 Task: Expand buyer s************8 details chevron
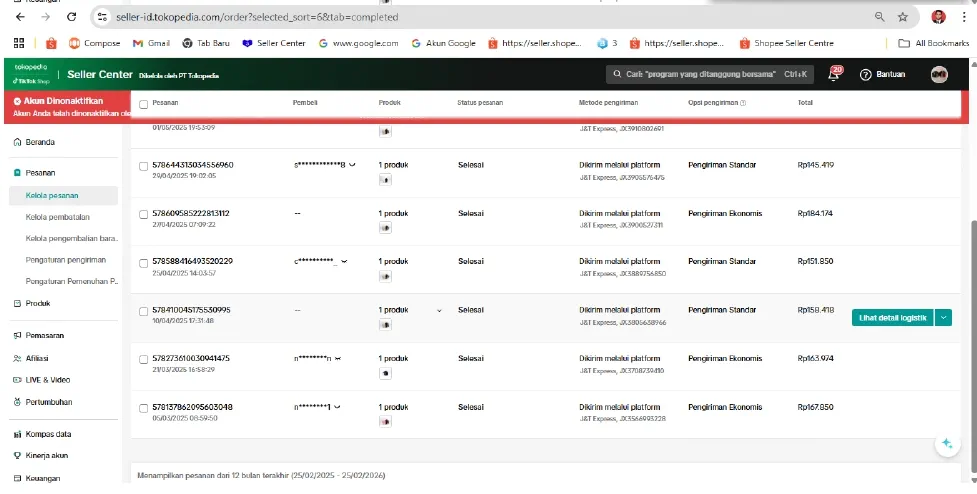(x=355, y=164)
